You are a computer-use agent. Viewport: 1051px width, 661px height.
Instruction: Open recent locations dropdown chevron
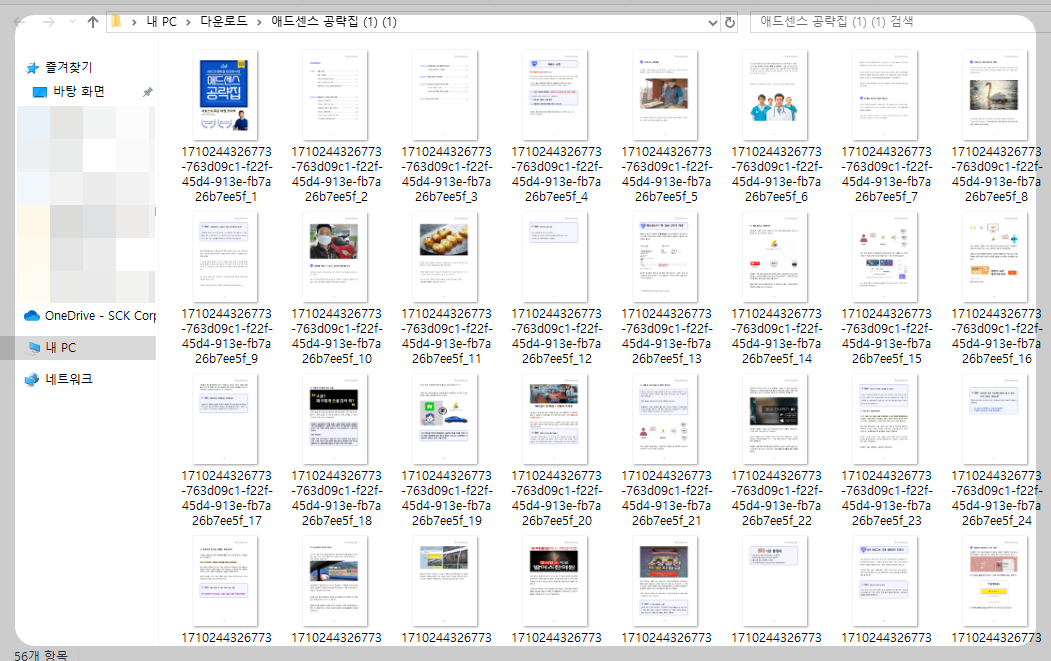(x=72, y=22)
